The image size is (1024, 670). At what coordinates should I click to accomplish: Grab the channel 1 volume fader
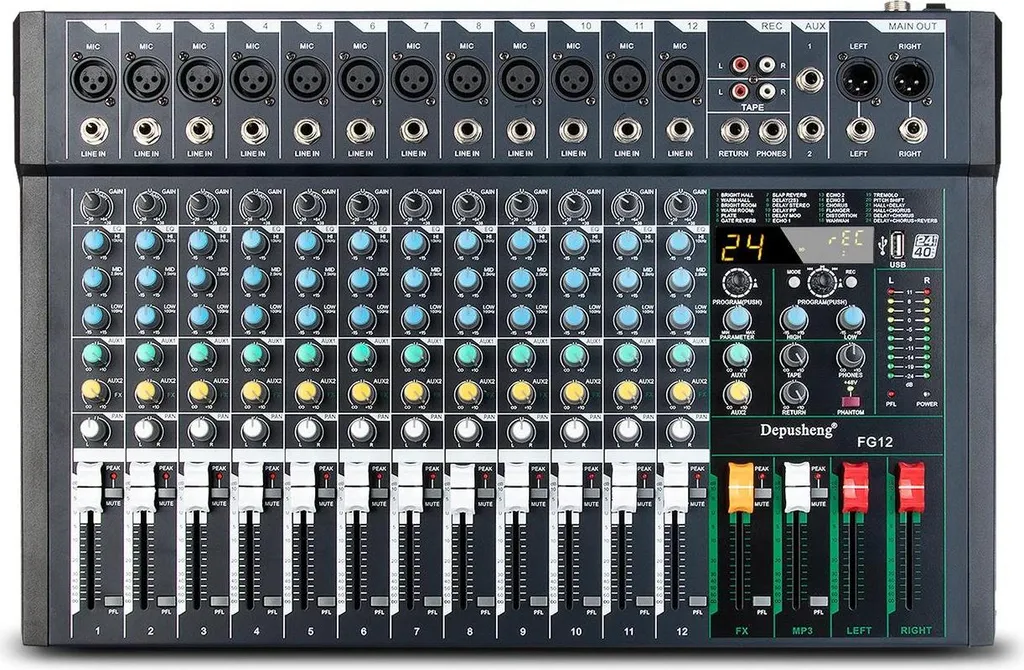click(x=91, y=487)
